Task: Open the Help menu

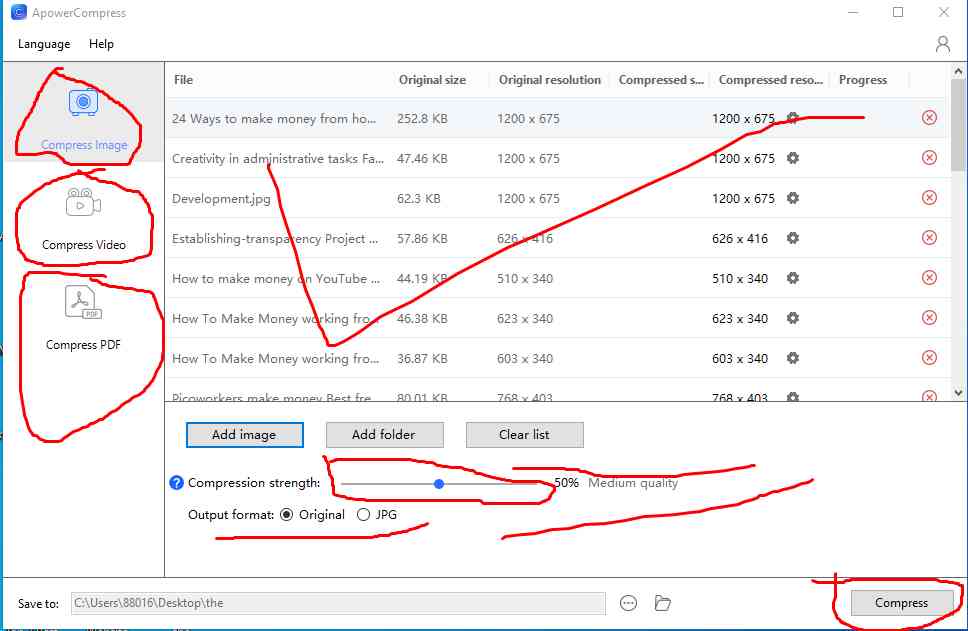Action: 101,44
